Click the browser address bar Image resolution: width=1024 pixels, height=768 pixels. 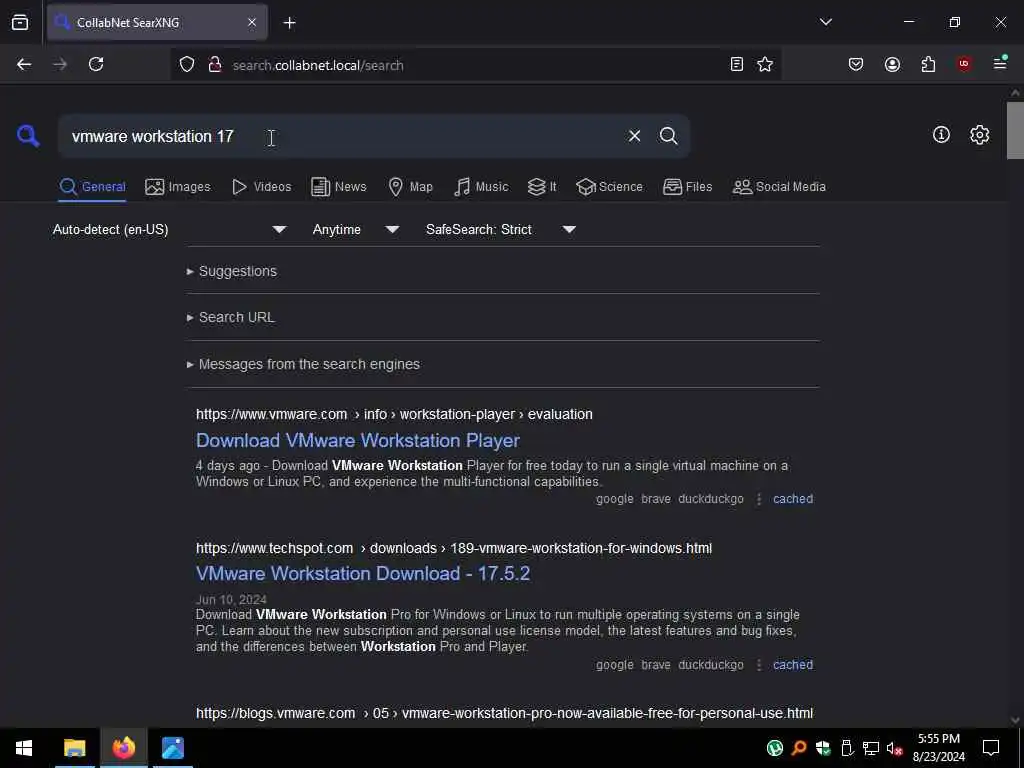tap(477, 65)
